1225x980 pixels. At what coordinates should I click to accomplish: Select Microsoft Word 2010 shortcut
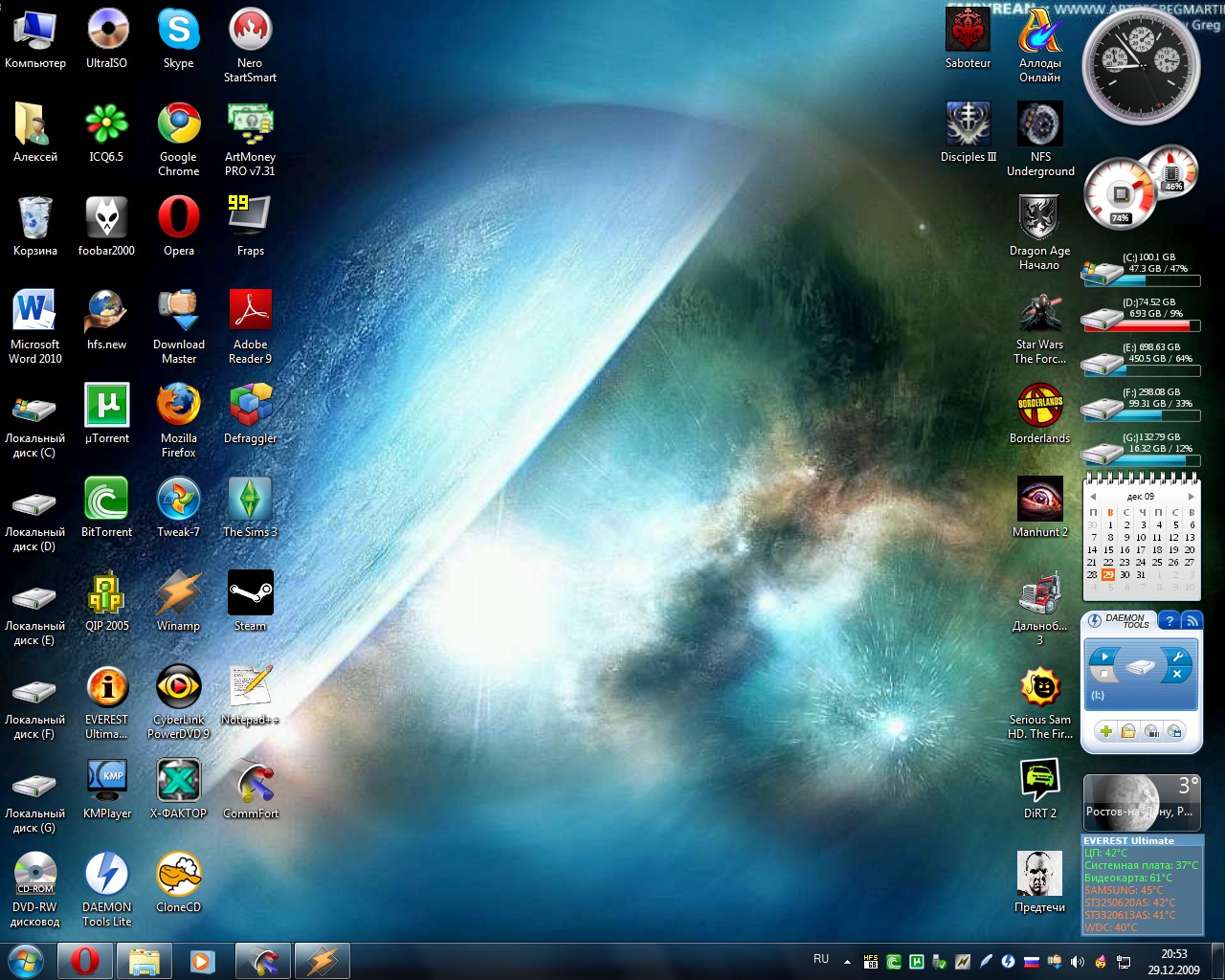tap(35, 326)
